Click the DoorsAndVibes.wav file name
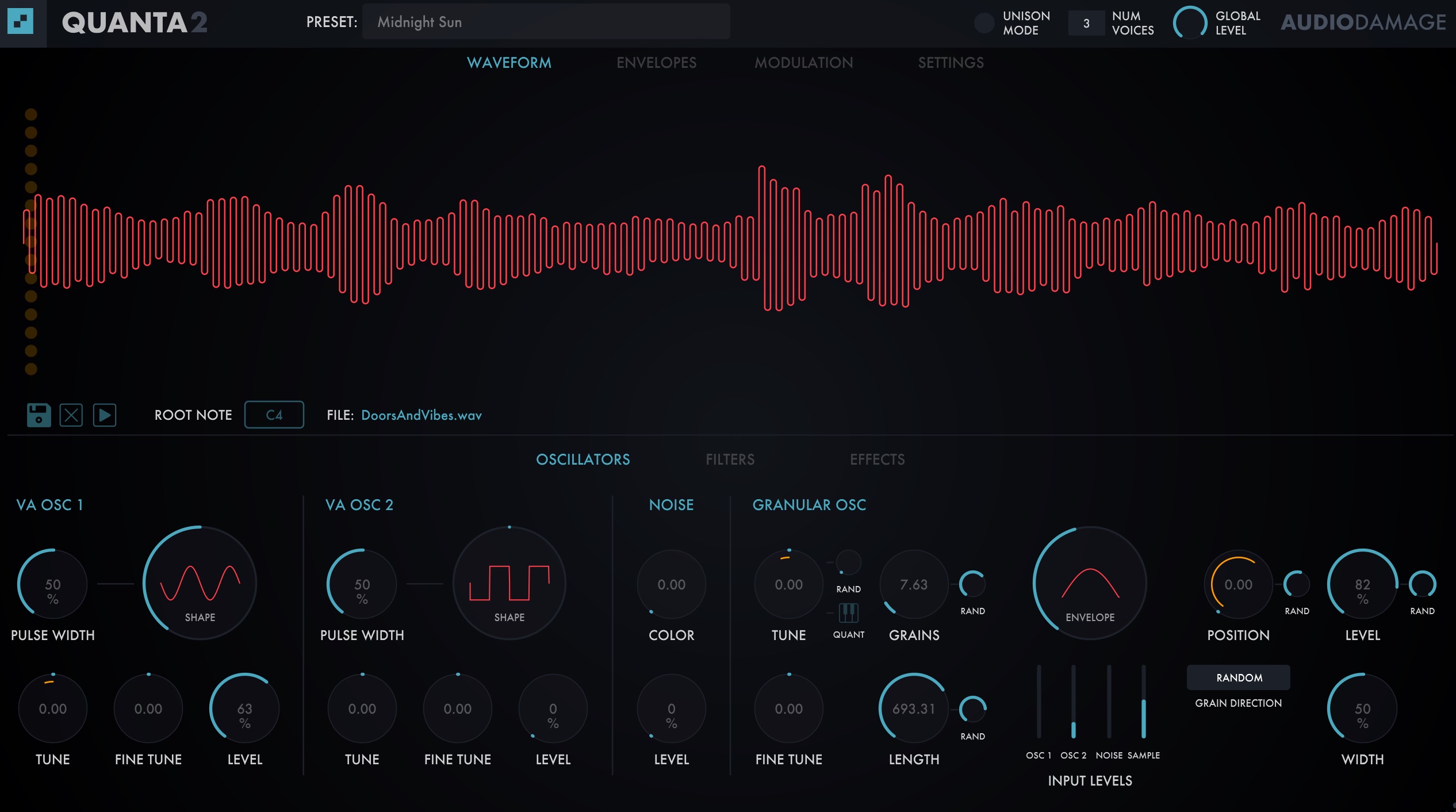 click(421, 415)
